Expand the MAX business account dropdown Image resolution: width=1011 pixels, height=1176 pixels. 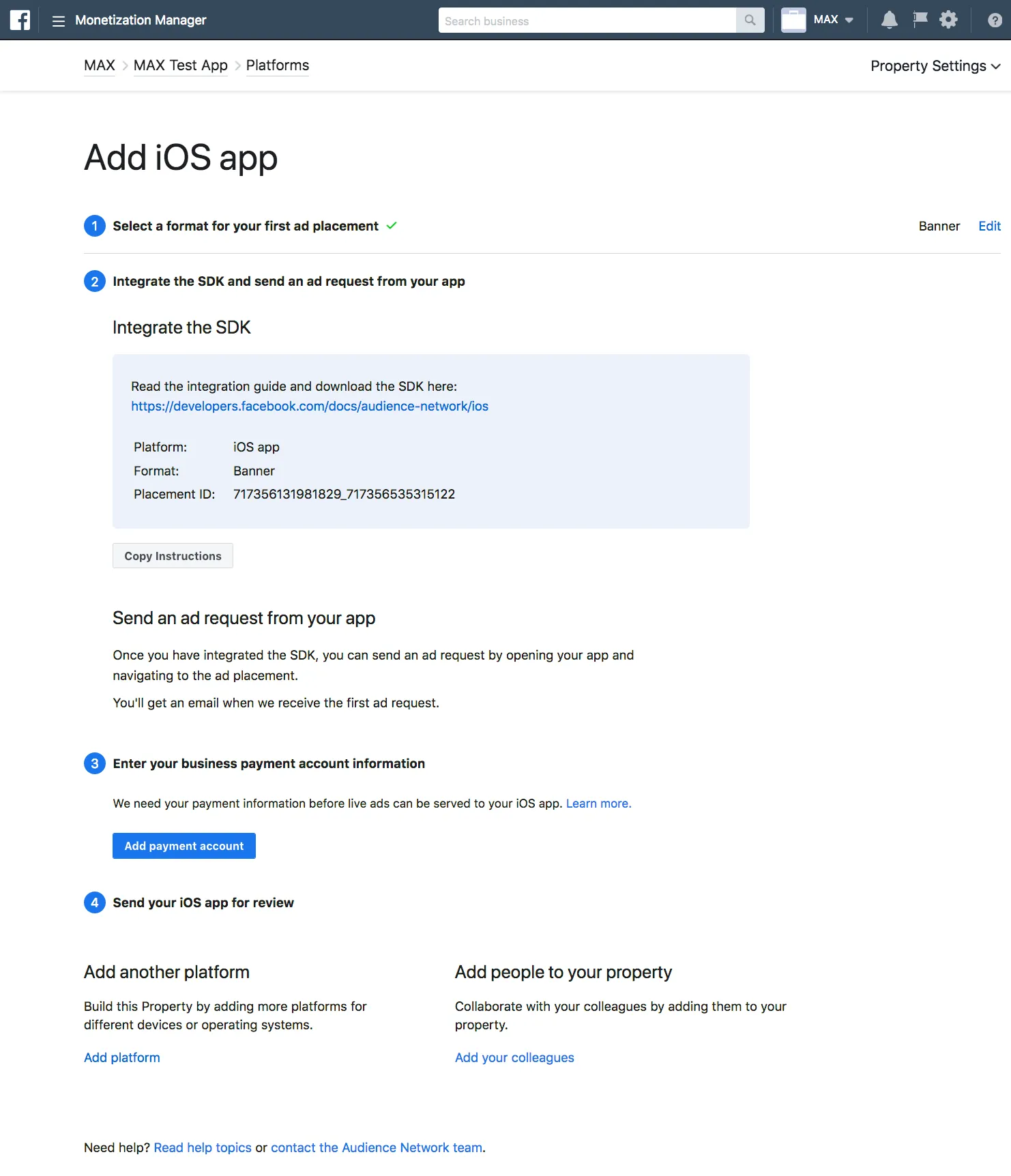pos(834,20)
